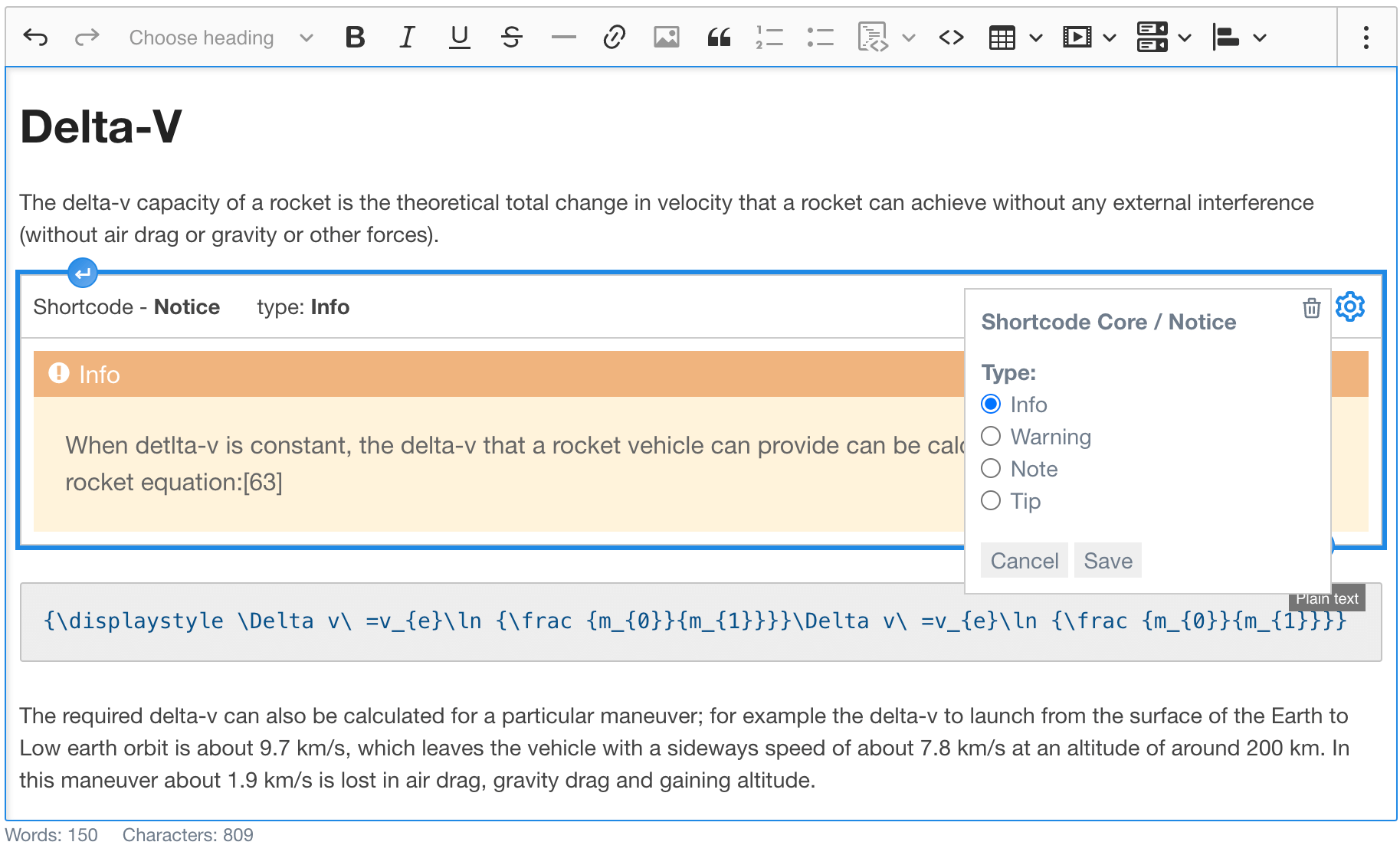The width and height of the screenshot is (1400, 855).
Task: Expand the alignment dropdown arrow
Action: (1260, 37)
